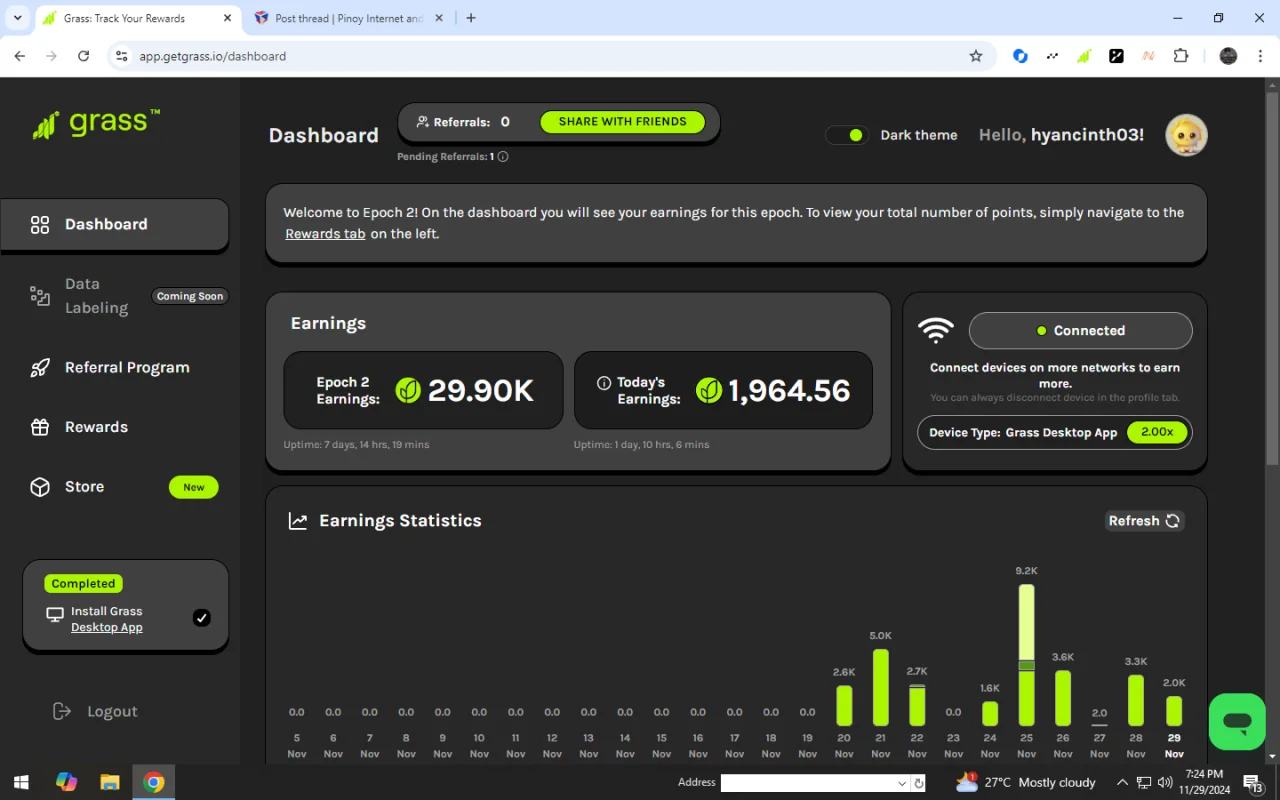The height and width of the screenshot is (800, 1280).
Task: Click the monitor icon beside Install Grass
Action: pos(55,614)
